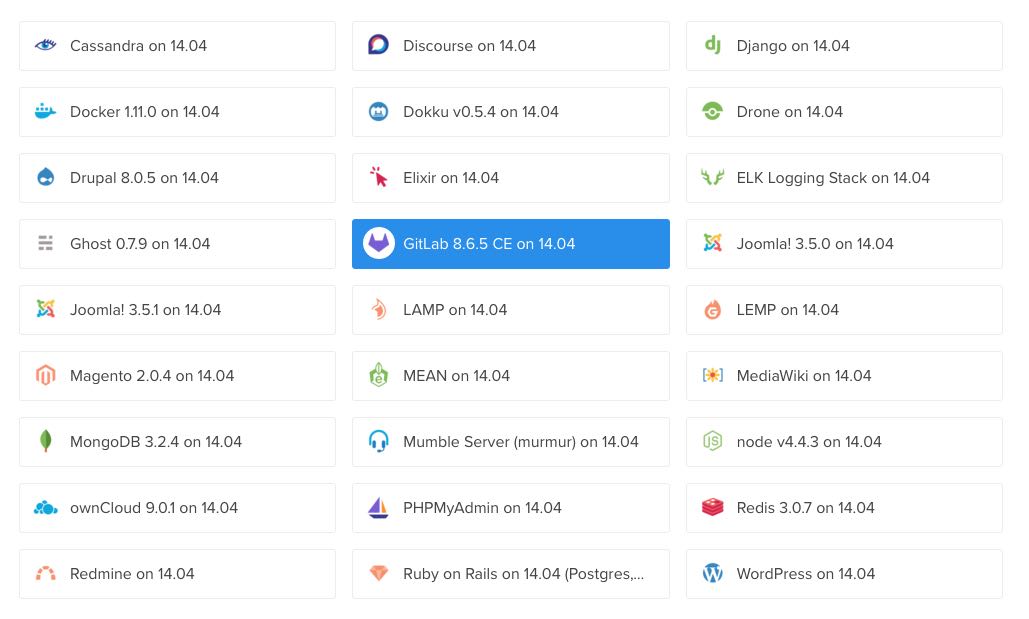Pick Drupal 8.0.5 on 14.04
The height and width of the screenshot is (619, 1029).
tap(177, 178)
